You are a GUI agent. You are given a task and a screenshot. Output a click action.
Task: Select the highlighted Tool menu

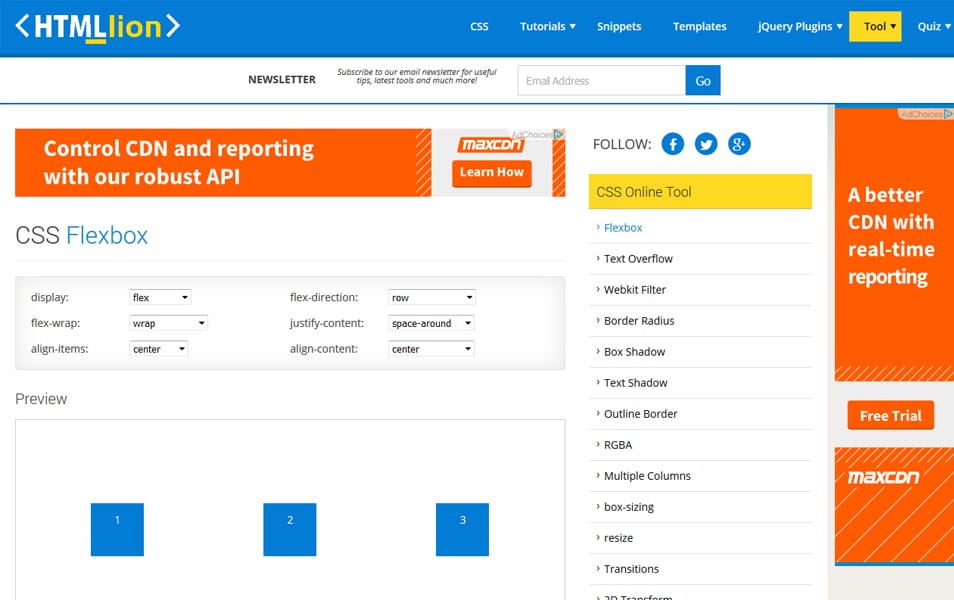pos(875,27)
